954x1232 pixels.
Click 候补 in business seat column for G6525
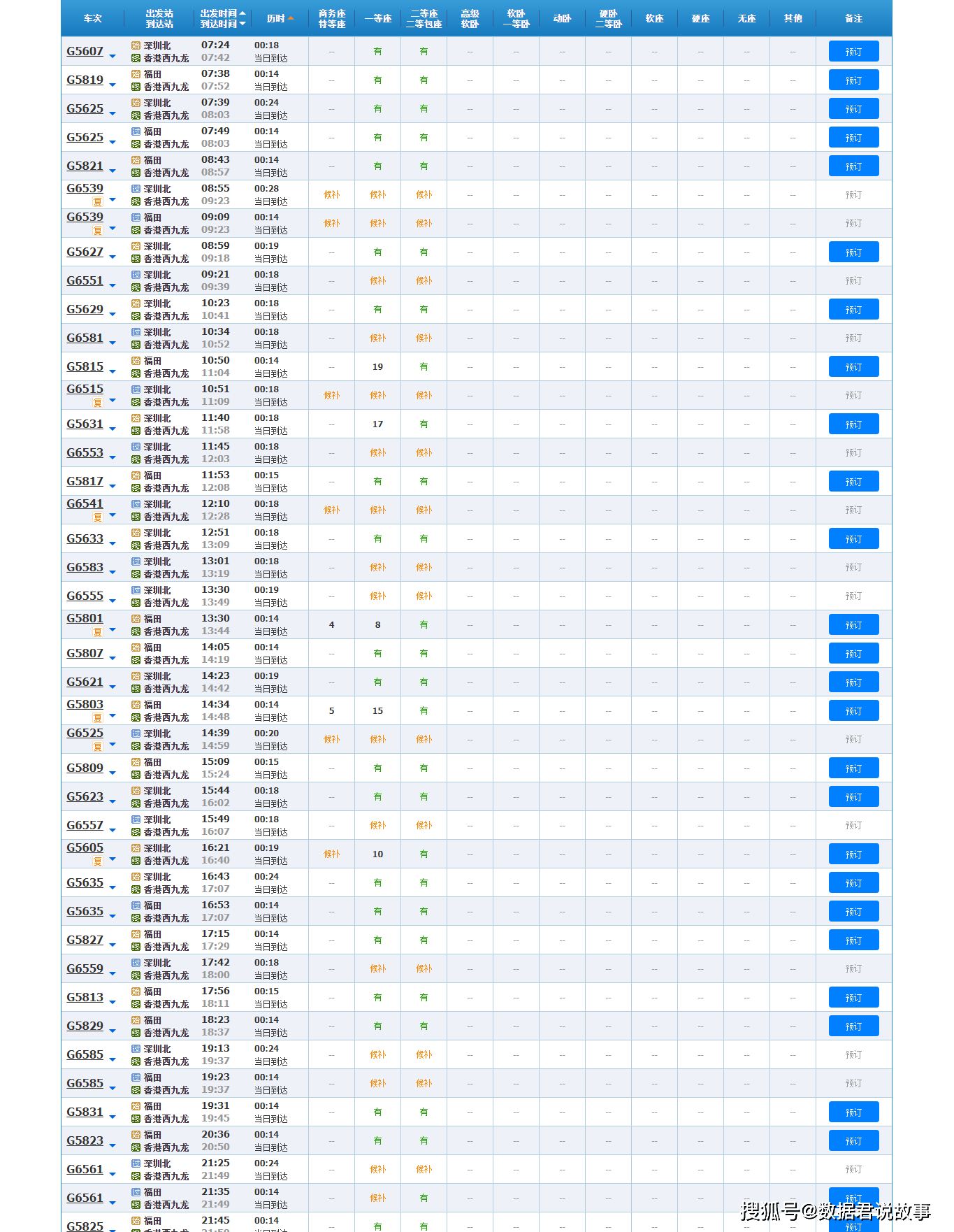(331, 740)
